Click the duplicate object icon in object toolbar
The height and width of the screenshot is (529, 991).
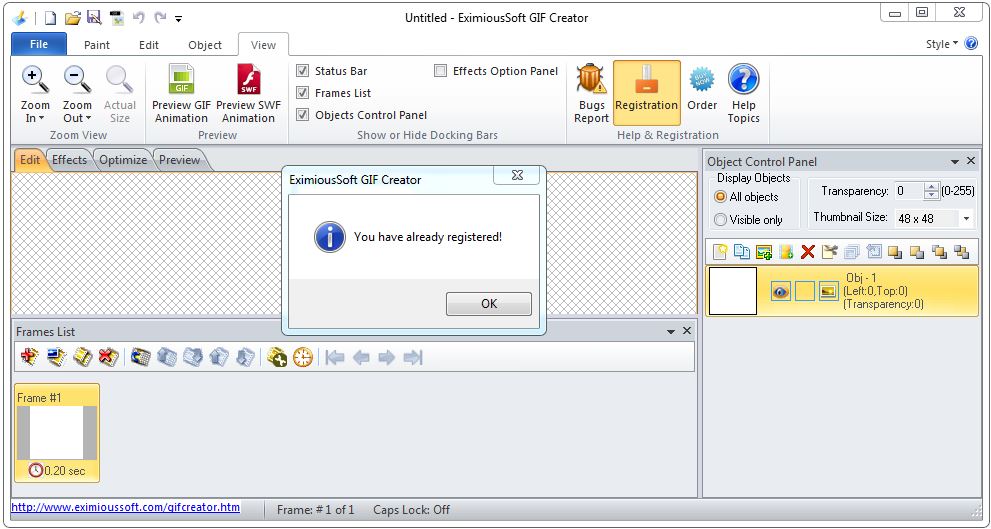742,252
